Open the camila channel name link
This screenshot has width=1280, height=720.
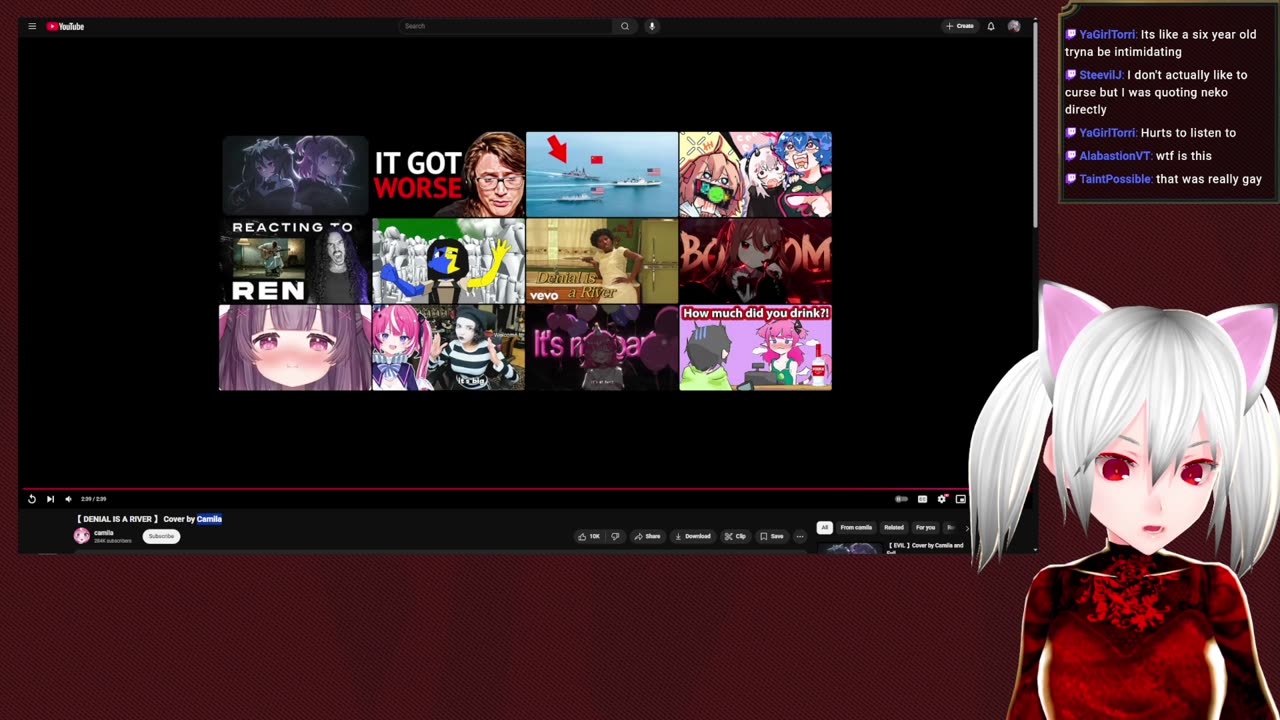(104, 533)
